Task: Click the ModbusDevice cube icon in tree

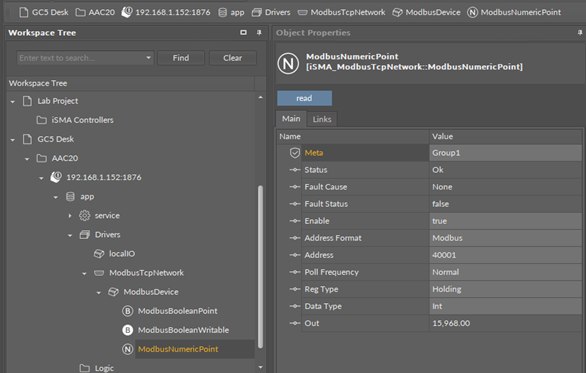Action: coord(113,292)
